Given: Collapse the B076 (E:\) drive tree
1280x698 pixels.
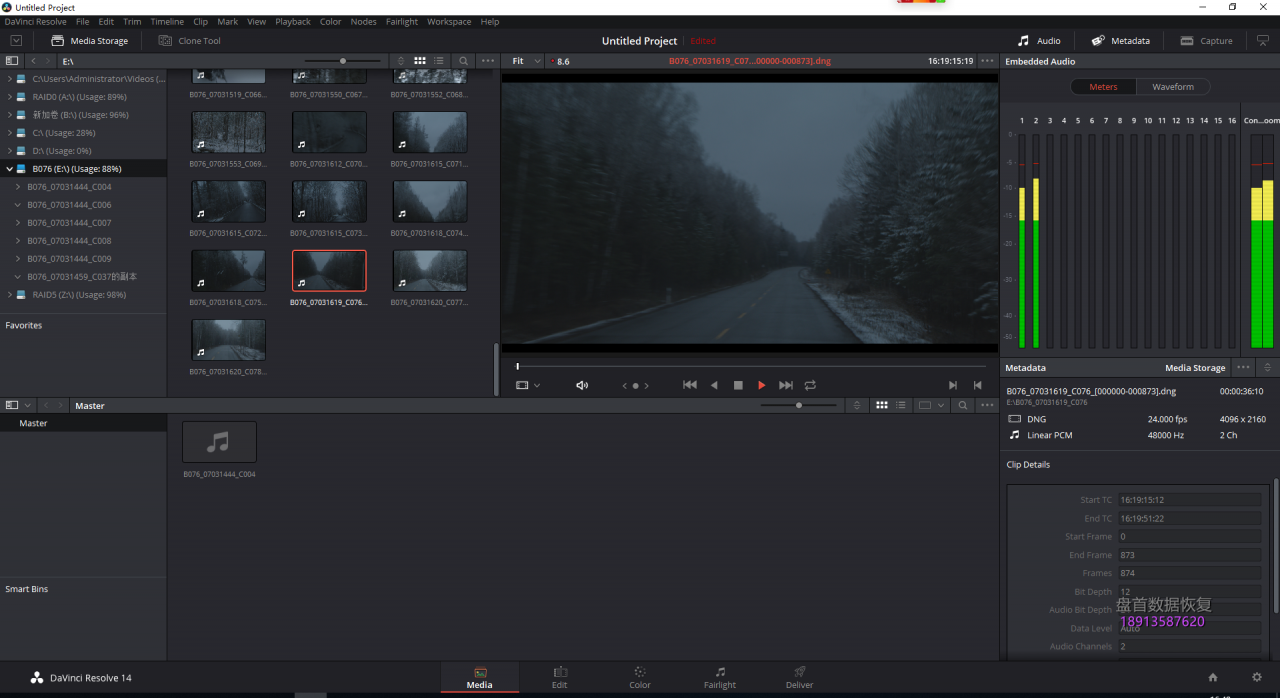Looking at the screenshot, I should [10, 169].
